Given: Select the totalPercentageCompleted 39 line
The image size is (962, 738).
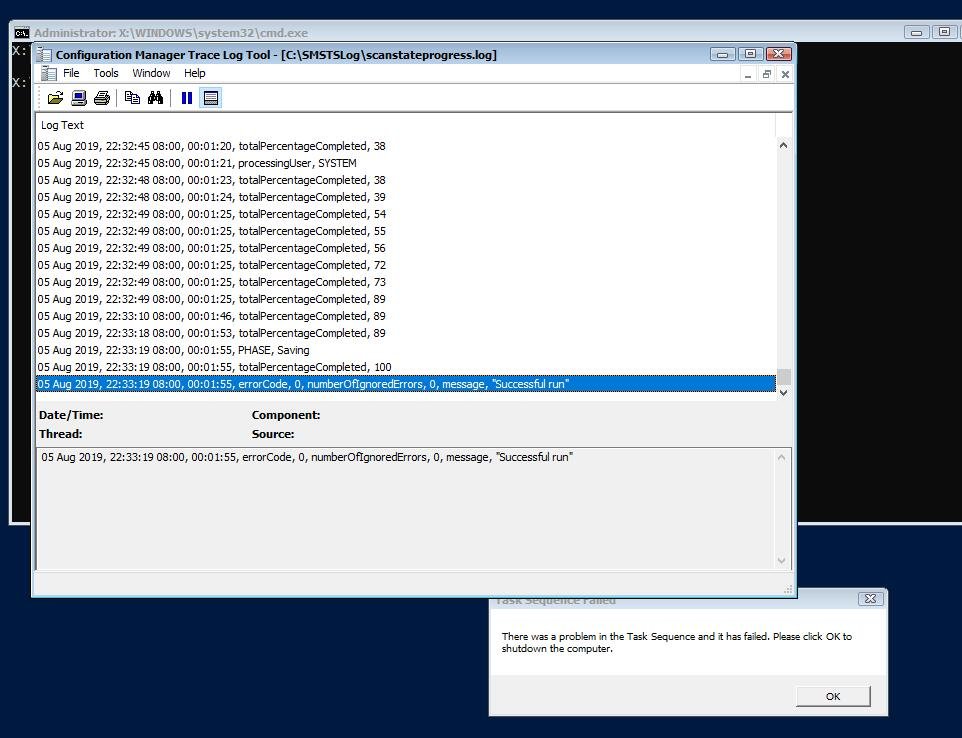Looking at the screenshot, I should tap(406, 197).
